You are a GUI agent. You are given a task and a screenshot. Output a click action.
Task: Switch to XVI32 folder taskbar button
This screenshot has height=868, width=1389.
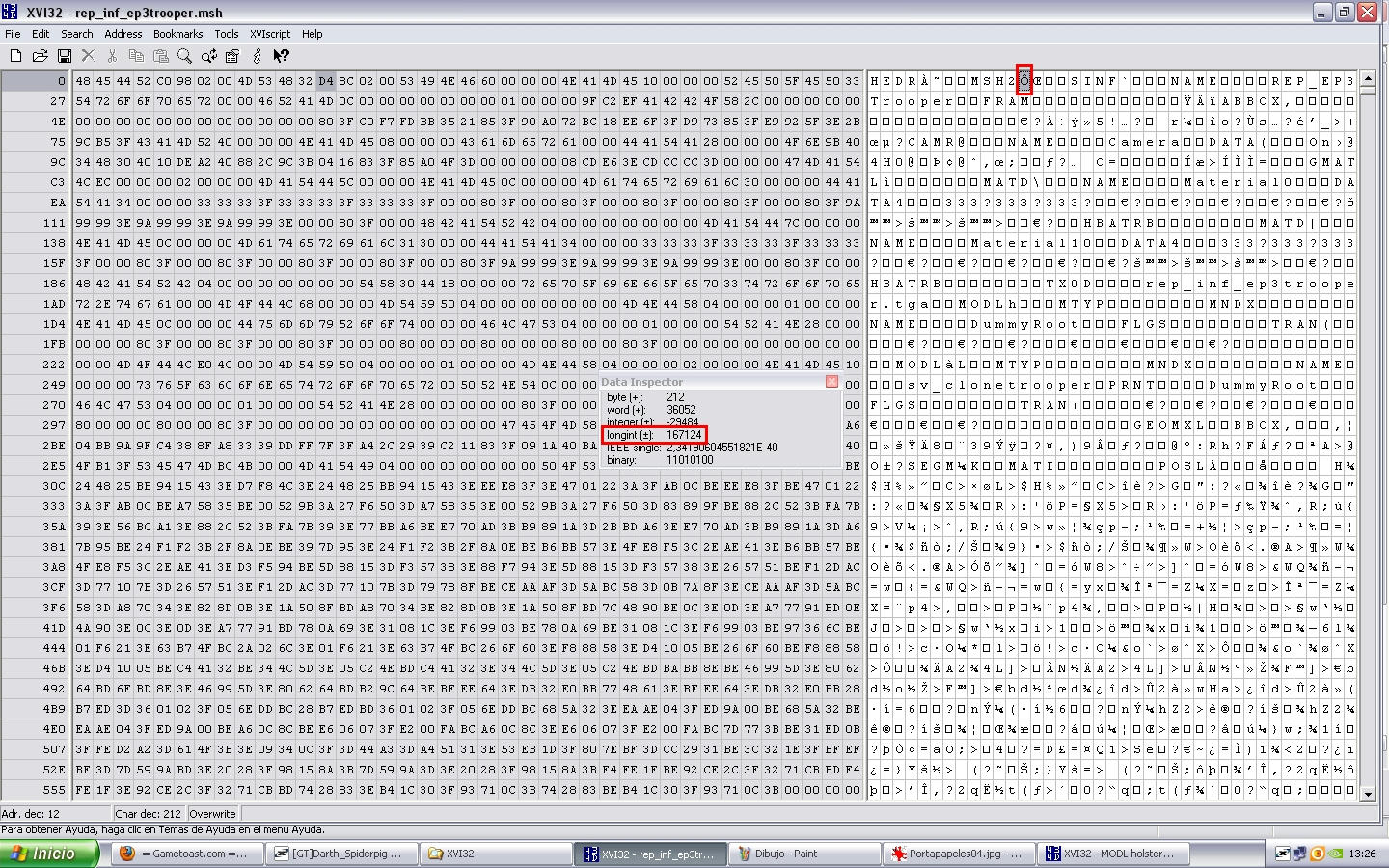(x=497, y=854)
